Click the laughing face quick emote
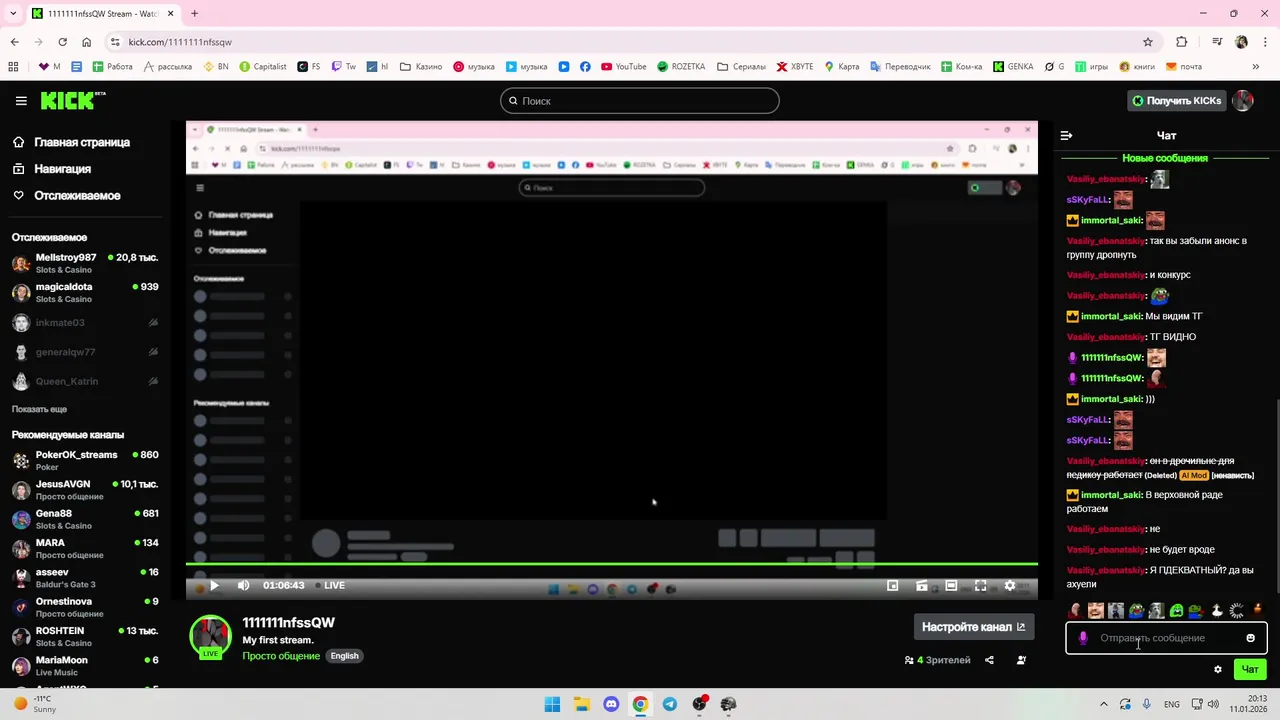1280x720 pixels. coord(1096,610)
